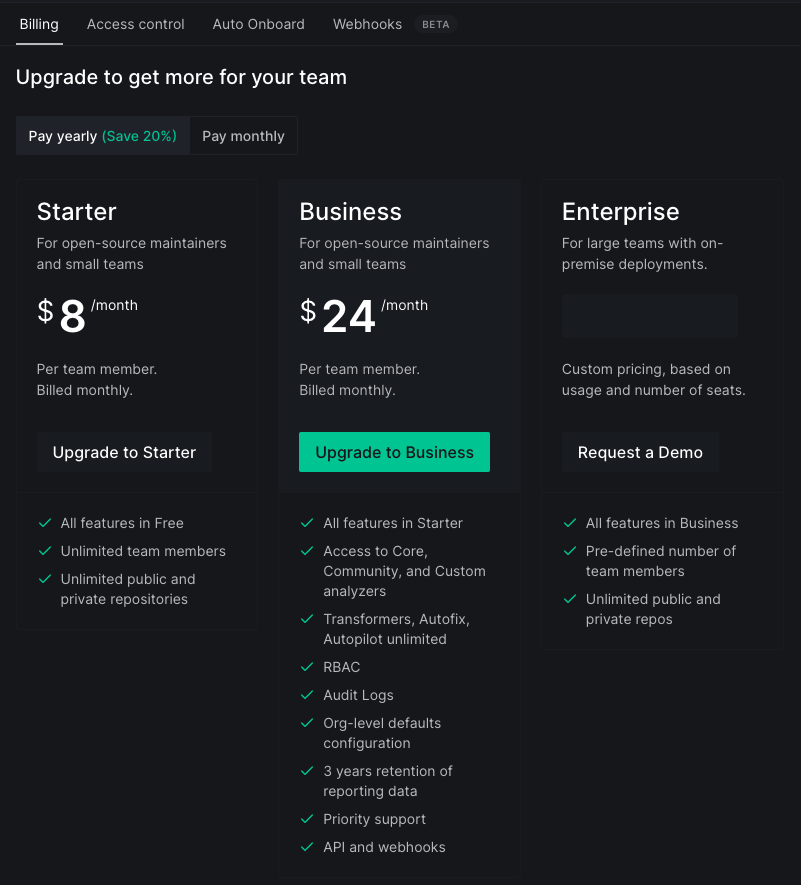Image resolution: width=801 pixels, height=885 pixels.
Task: Click the empty pricing field on the Enterprise card
Action: (x=650, y=315)
